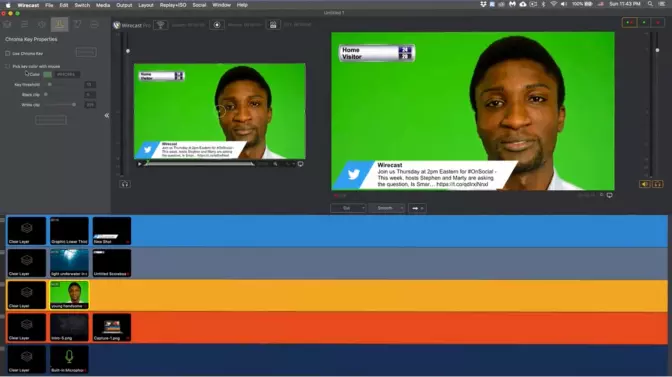Play the preview video
This screenshot has width=672, height=377.
[139, 164]
